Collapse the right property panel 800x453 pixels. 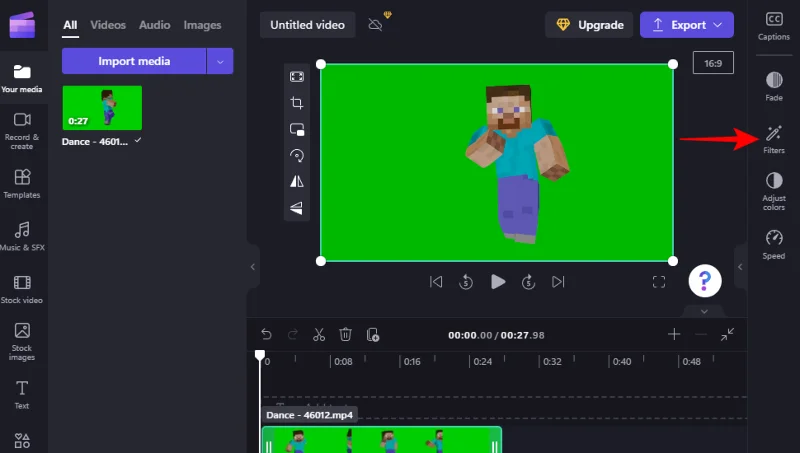[x=740, y=267]
